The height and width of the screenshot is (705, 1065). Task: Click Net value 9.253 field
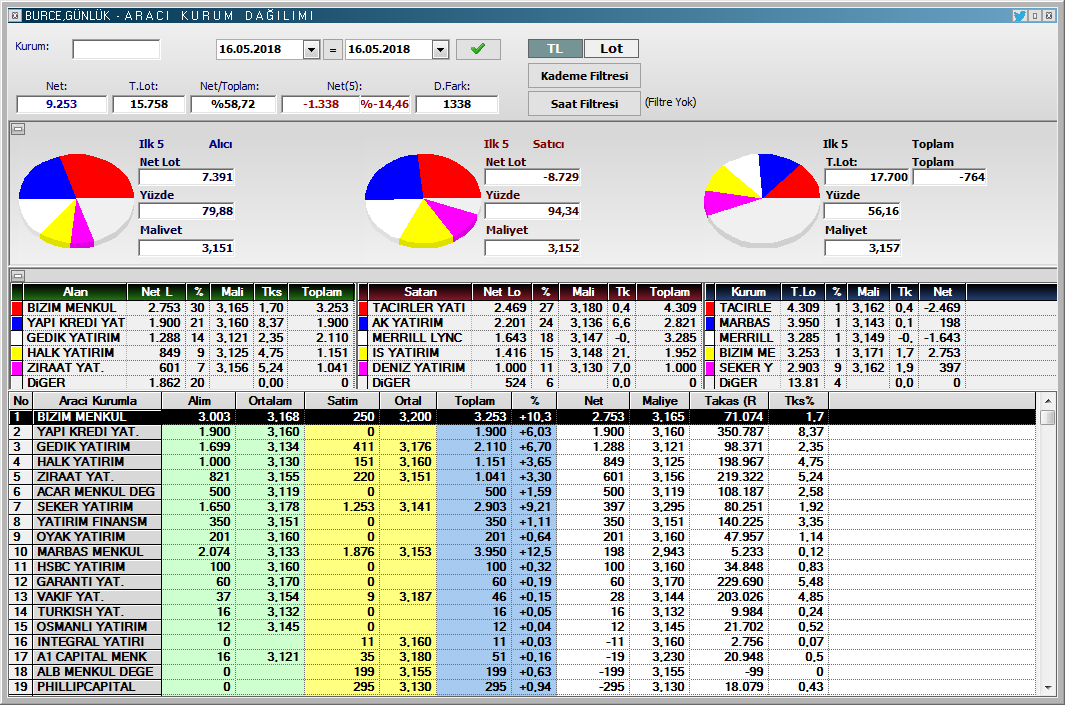click(x=61, y=104)
